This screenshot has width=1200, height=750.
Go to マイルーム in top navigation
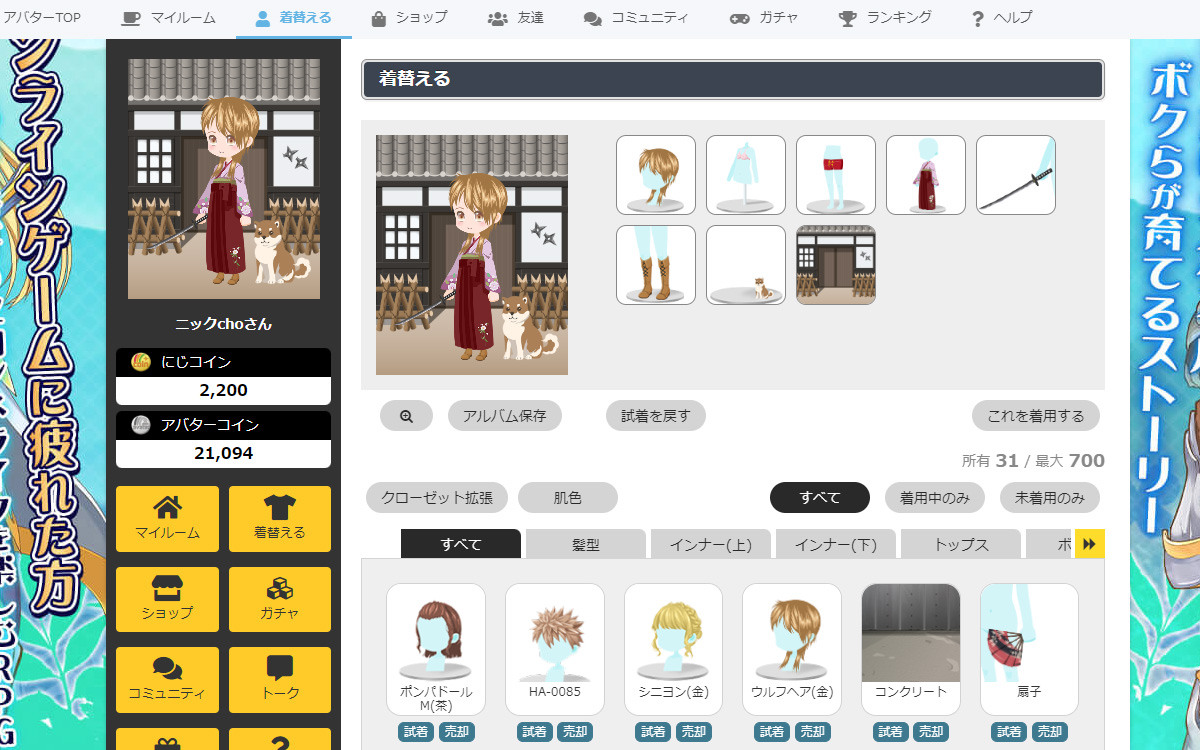tap(168, 18)
